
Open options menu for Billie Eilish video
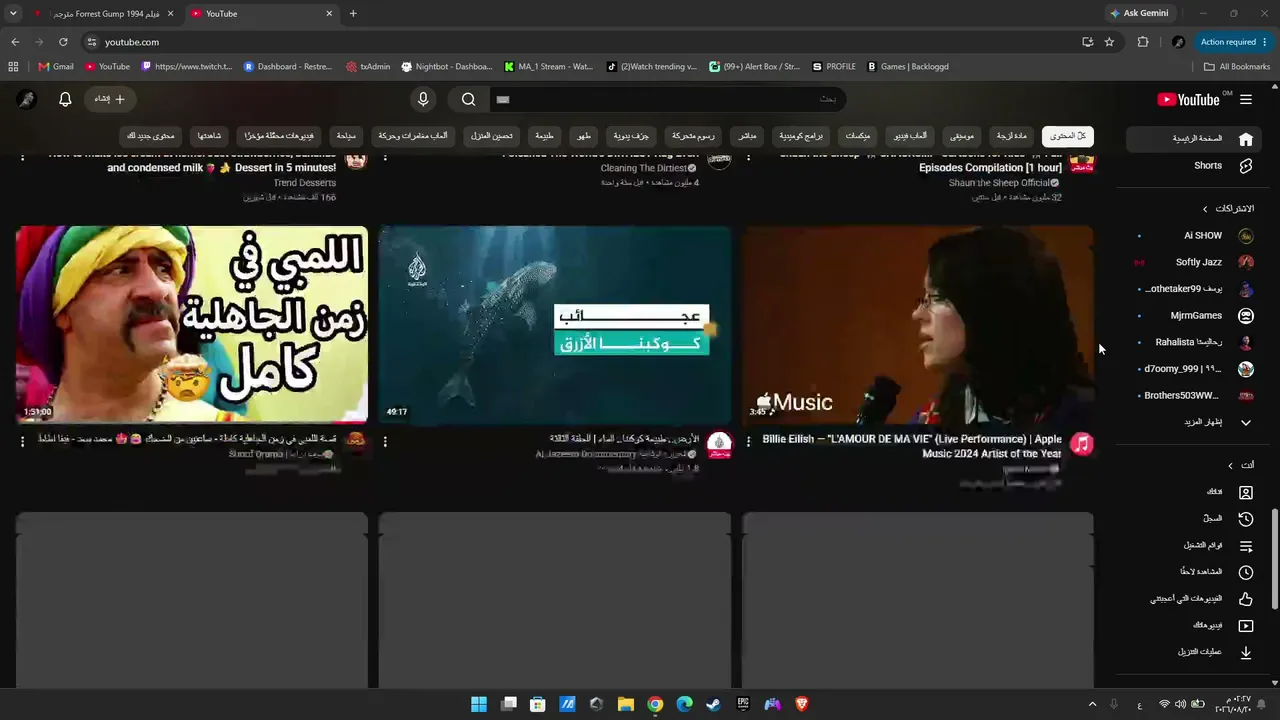(748, 441)
